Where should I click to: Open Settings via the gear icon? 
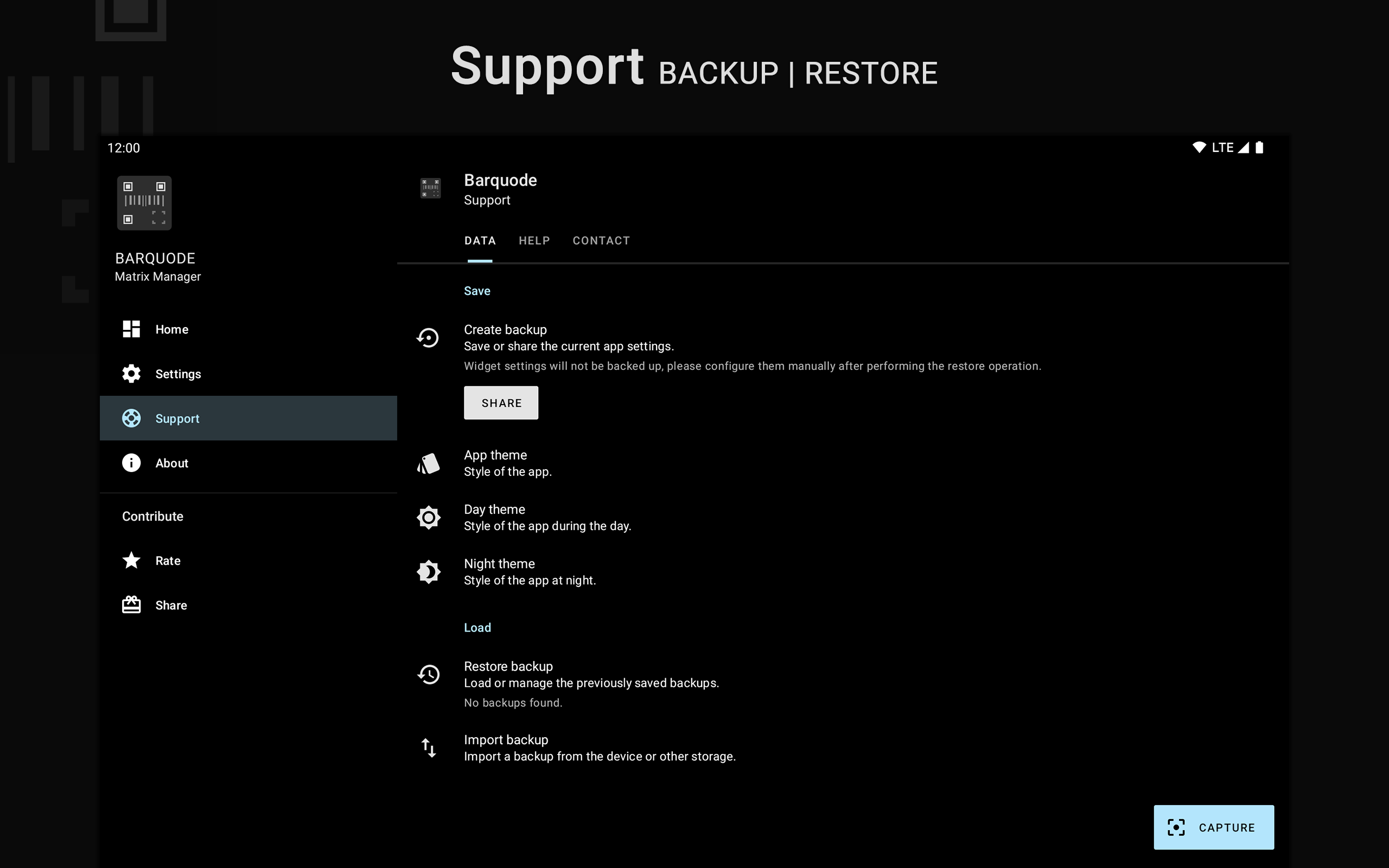(131, 374)
